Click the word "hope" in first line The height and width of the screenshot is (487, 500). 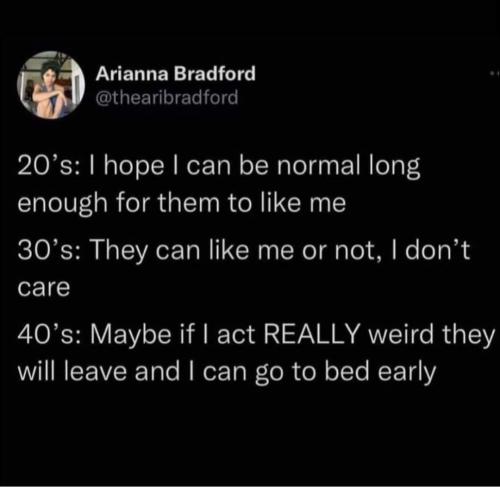(x=133, y=167)
